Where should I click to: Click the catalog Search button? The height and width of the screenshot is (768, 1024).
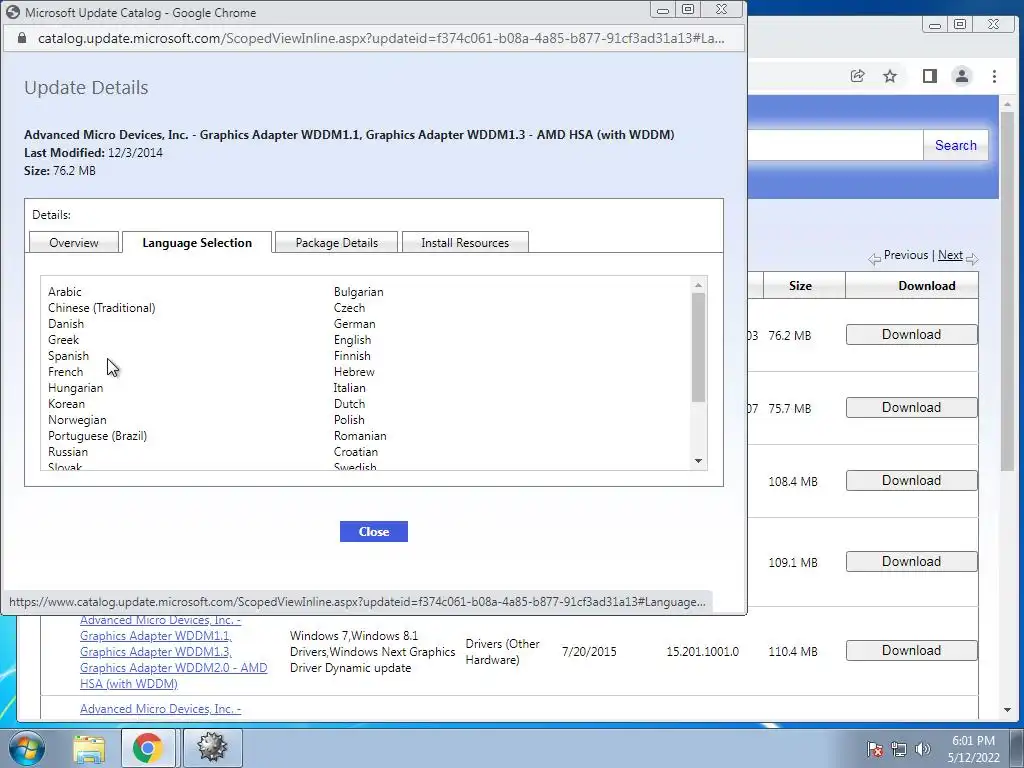[x=955, y=145]
